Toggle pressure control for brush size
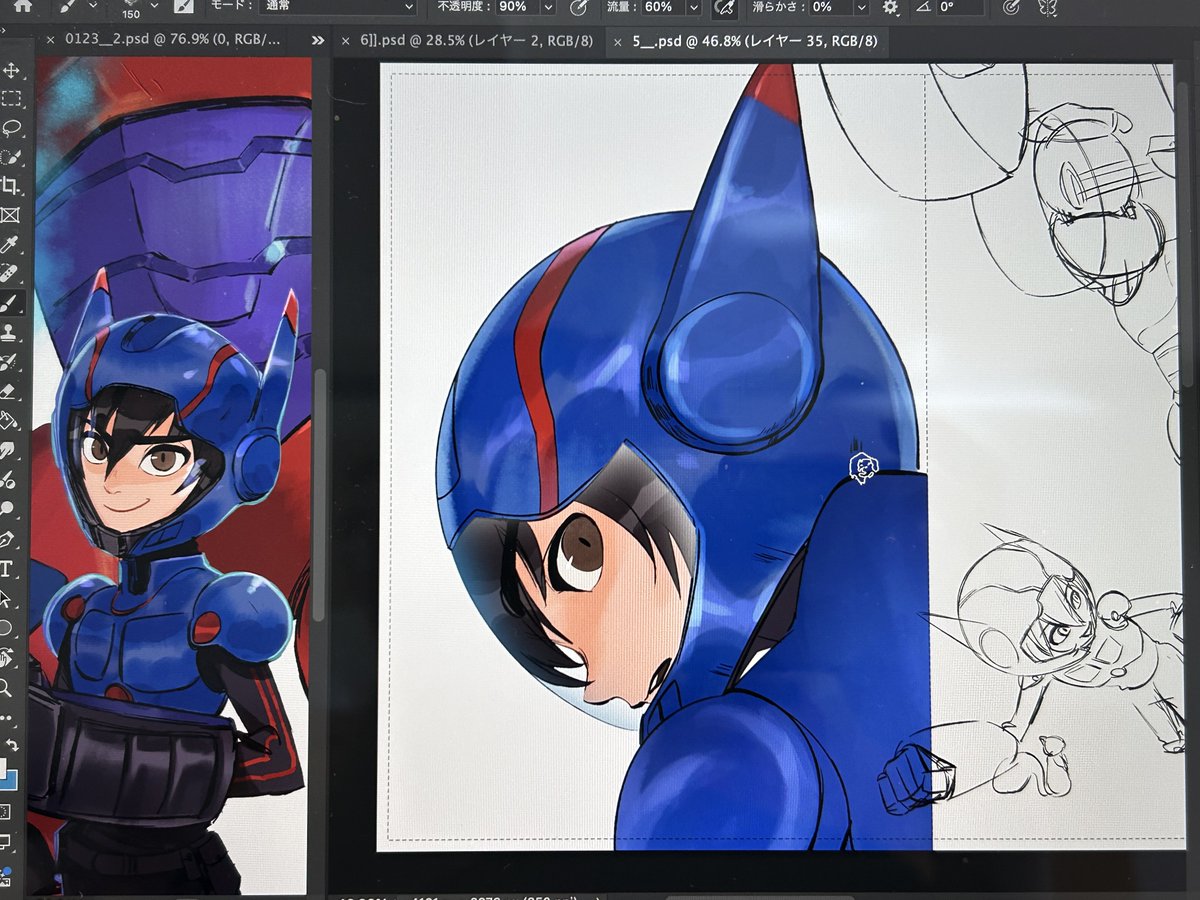Viewport: 1200px width, 900px height. tap(1009, 7)
